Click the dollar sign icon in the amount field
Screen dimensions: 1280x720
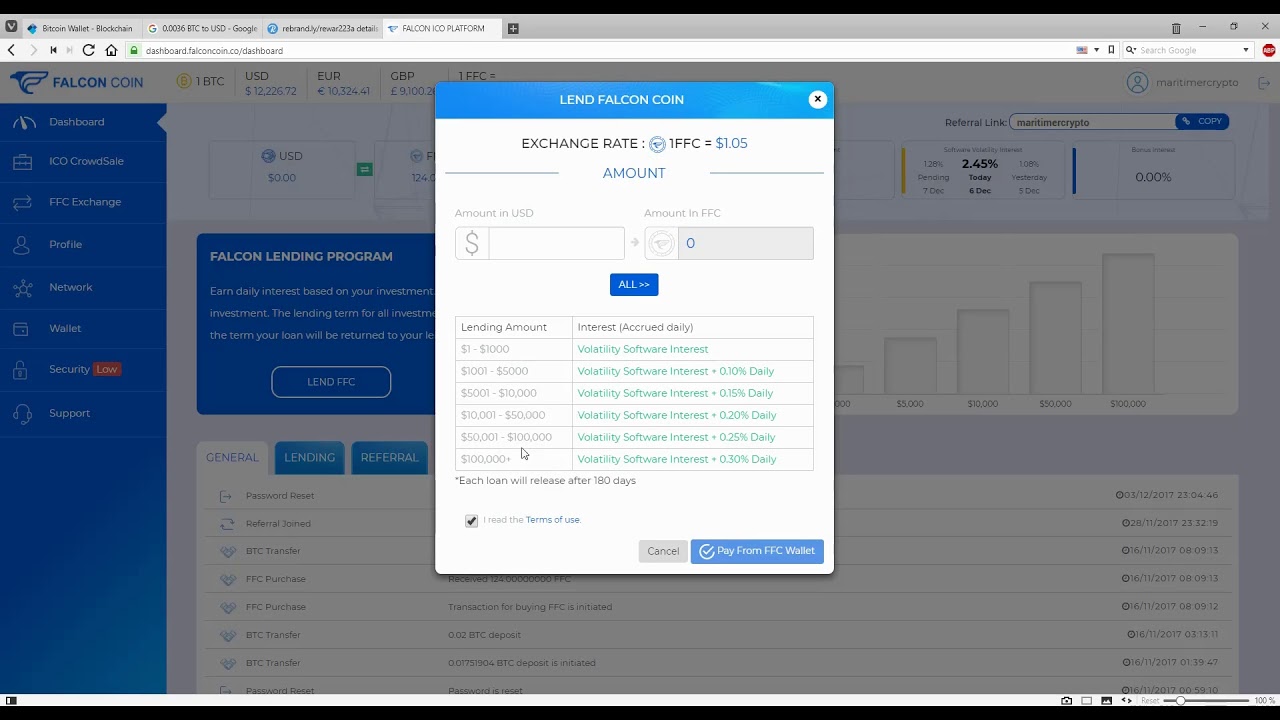(472, 243)
